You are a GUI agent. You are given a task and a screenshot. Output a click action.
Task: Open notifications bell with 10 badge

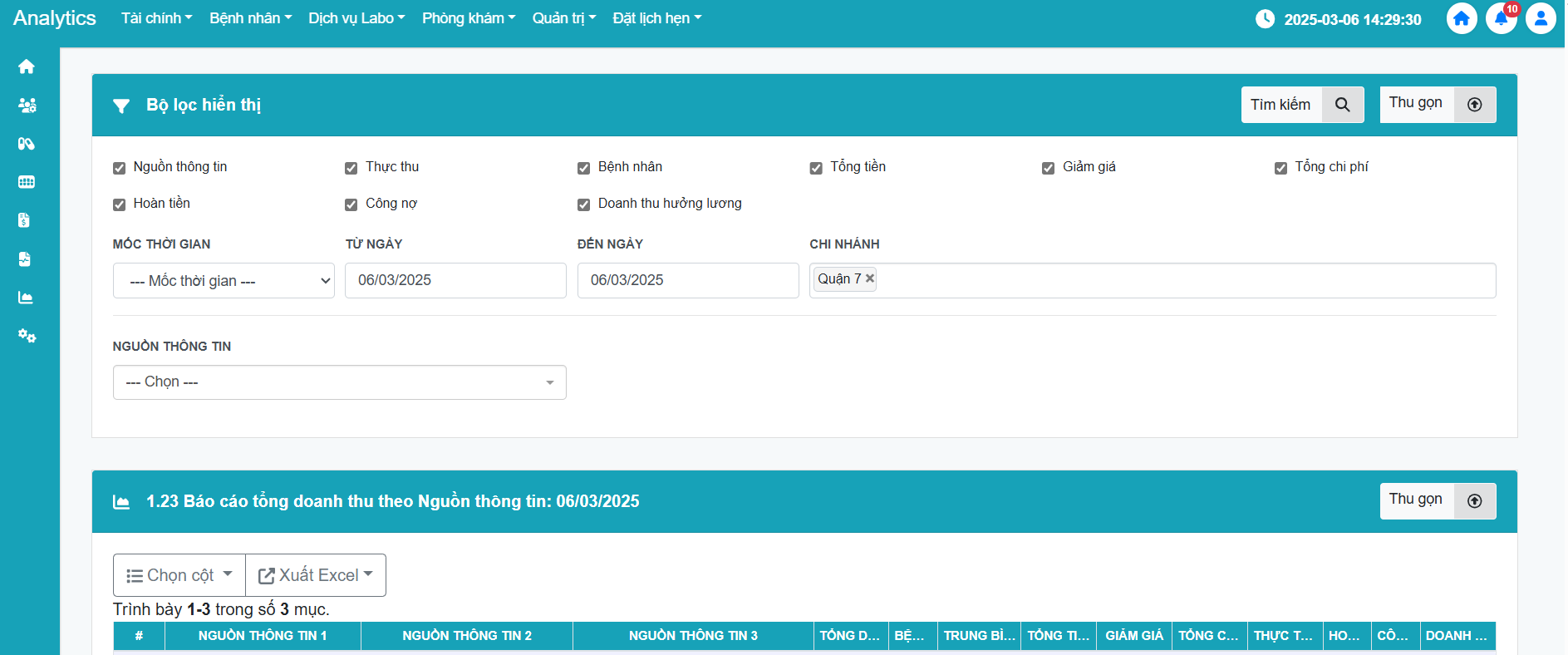point(1501,18)
